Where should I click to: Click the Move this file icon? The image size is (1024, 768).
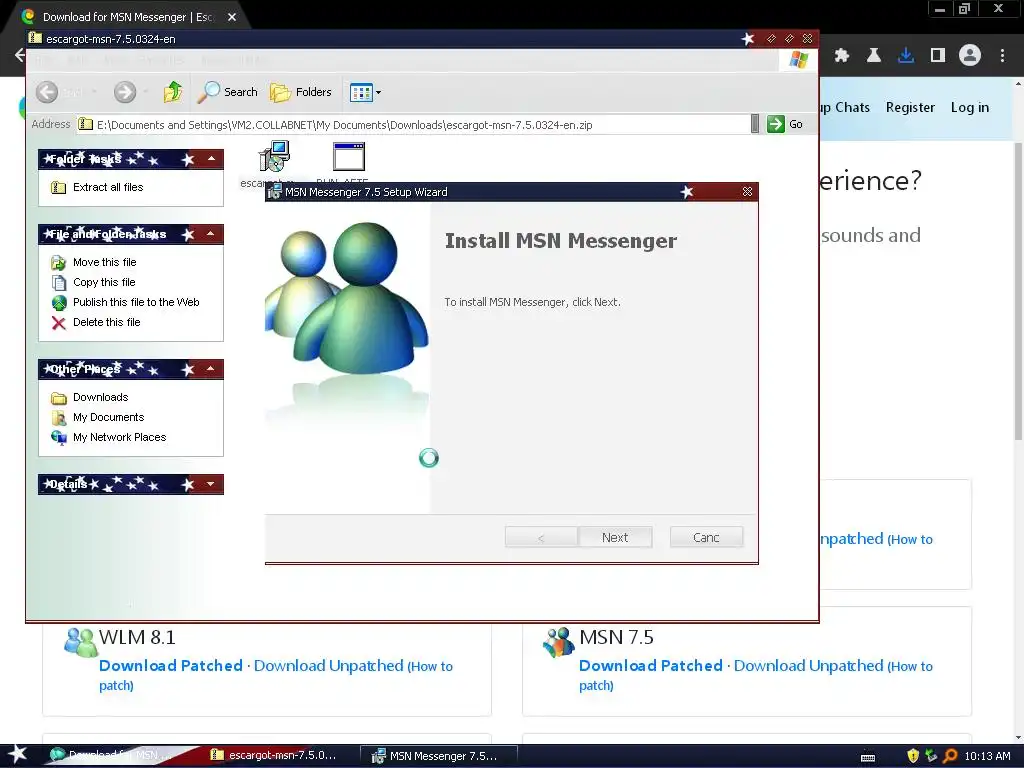pos(59,263)
